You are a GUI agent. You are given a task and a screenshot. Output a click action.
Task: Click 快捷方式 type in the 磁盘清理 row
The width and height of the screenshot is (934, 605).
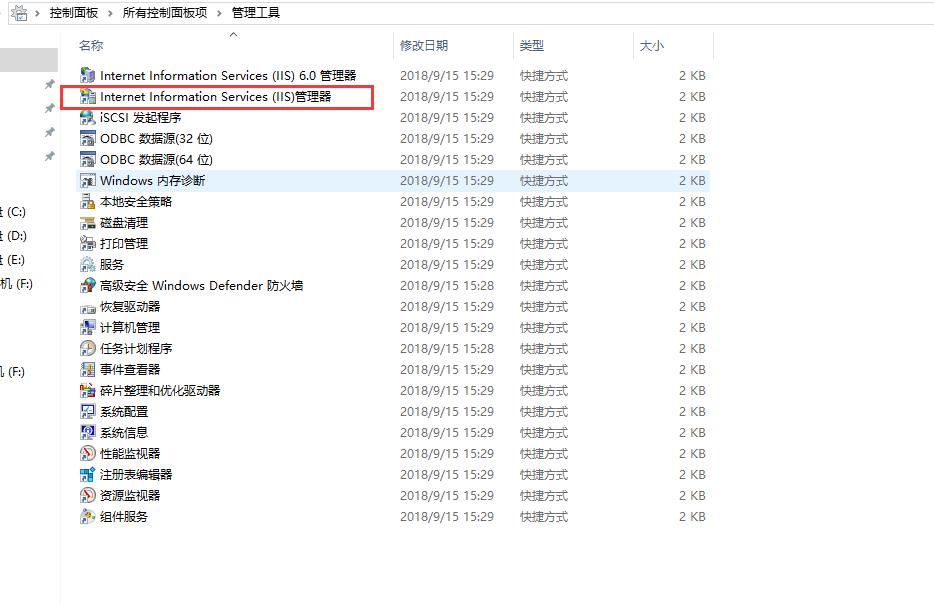544,223
